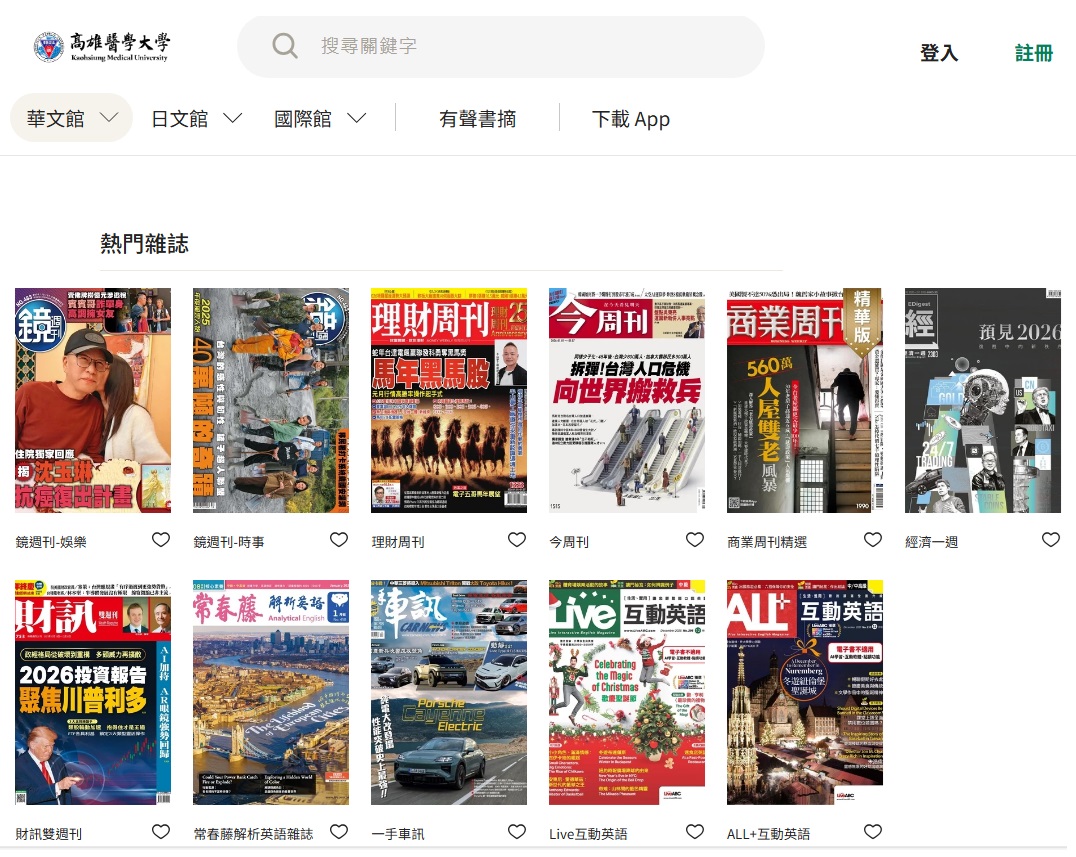Favorite Live互動英語 magazine

click(x=695, y=832)
